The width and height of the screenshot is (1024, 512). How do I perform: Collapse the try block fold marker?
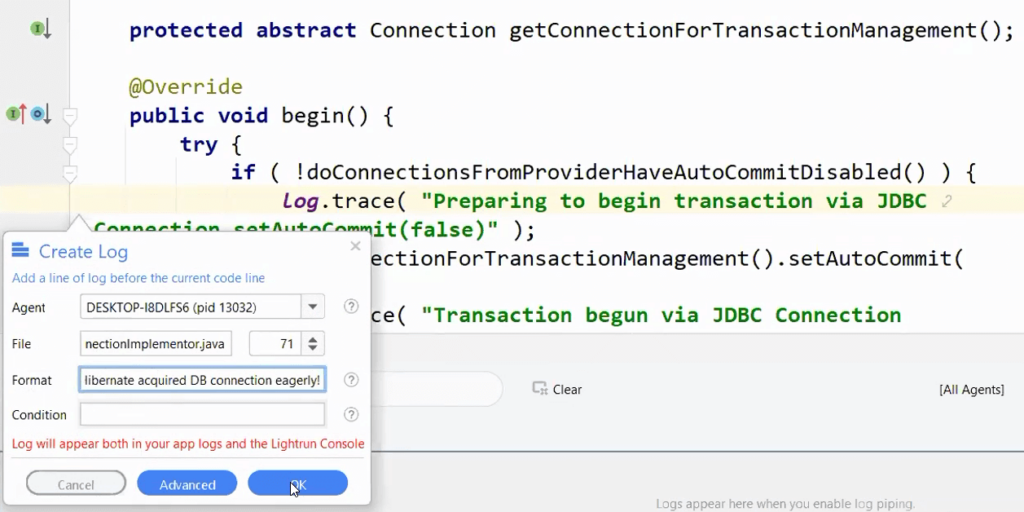[70, 145]
